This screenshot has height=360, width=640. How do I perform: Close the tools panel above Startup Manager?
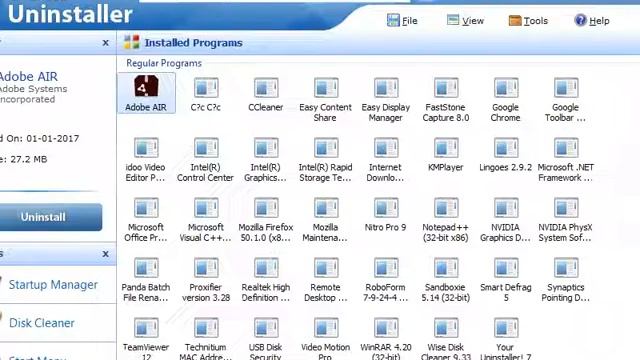106,253
